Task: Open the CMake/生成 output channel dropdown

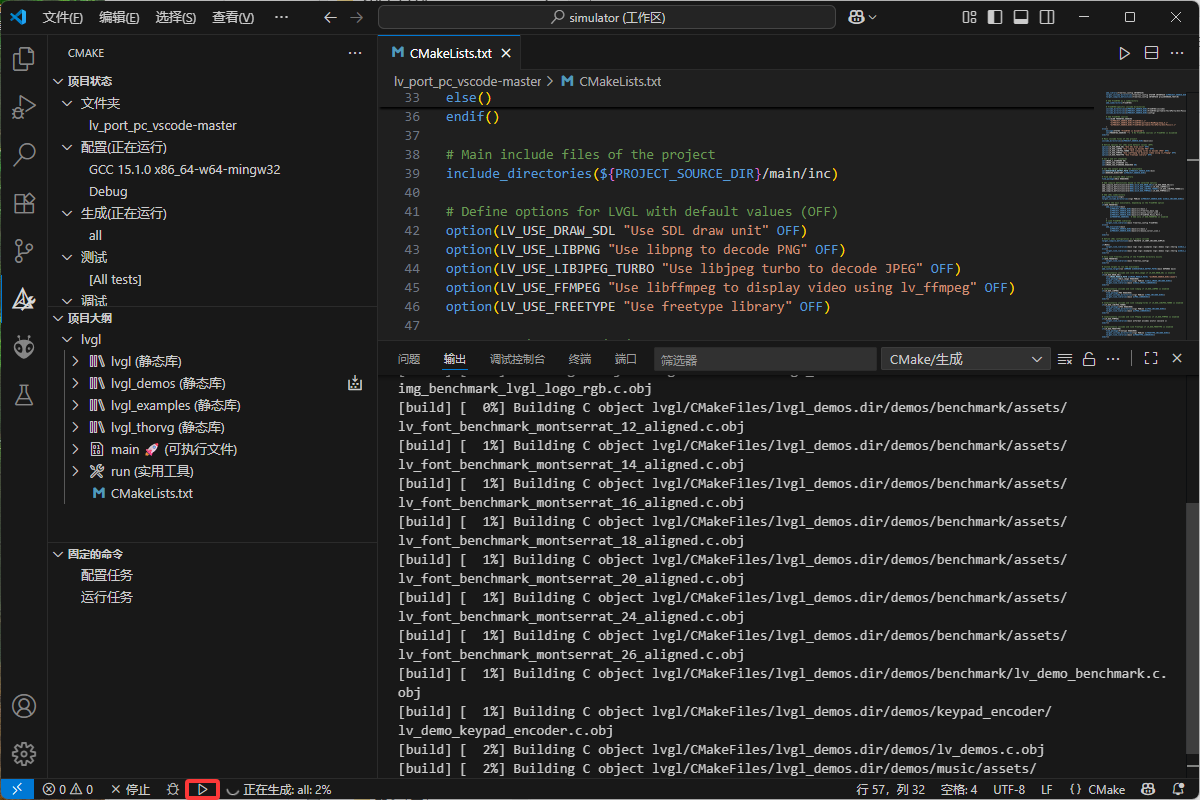Action: pyautogui.click(x=965, y=359)
